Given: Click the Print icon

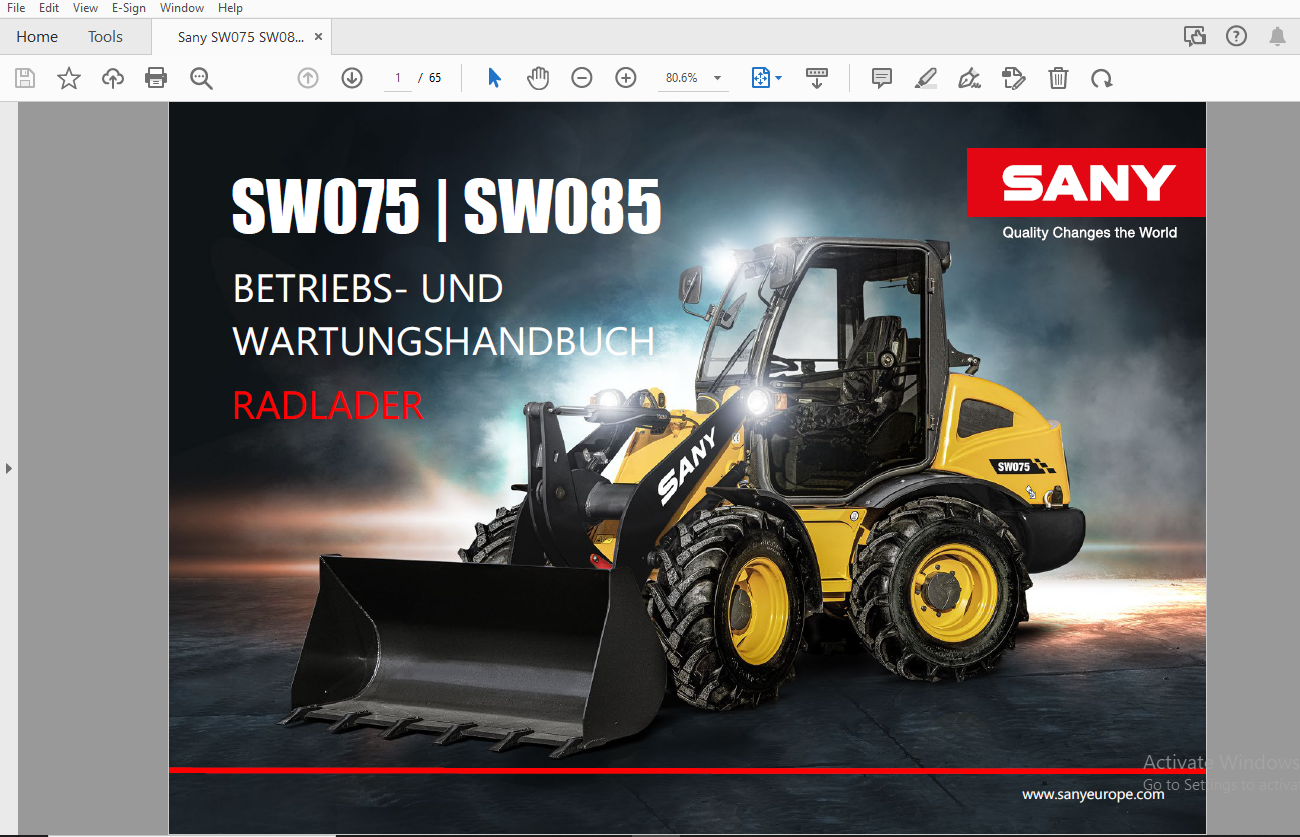Looking at the screenshot, I should [x=156, y=78].
